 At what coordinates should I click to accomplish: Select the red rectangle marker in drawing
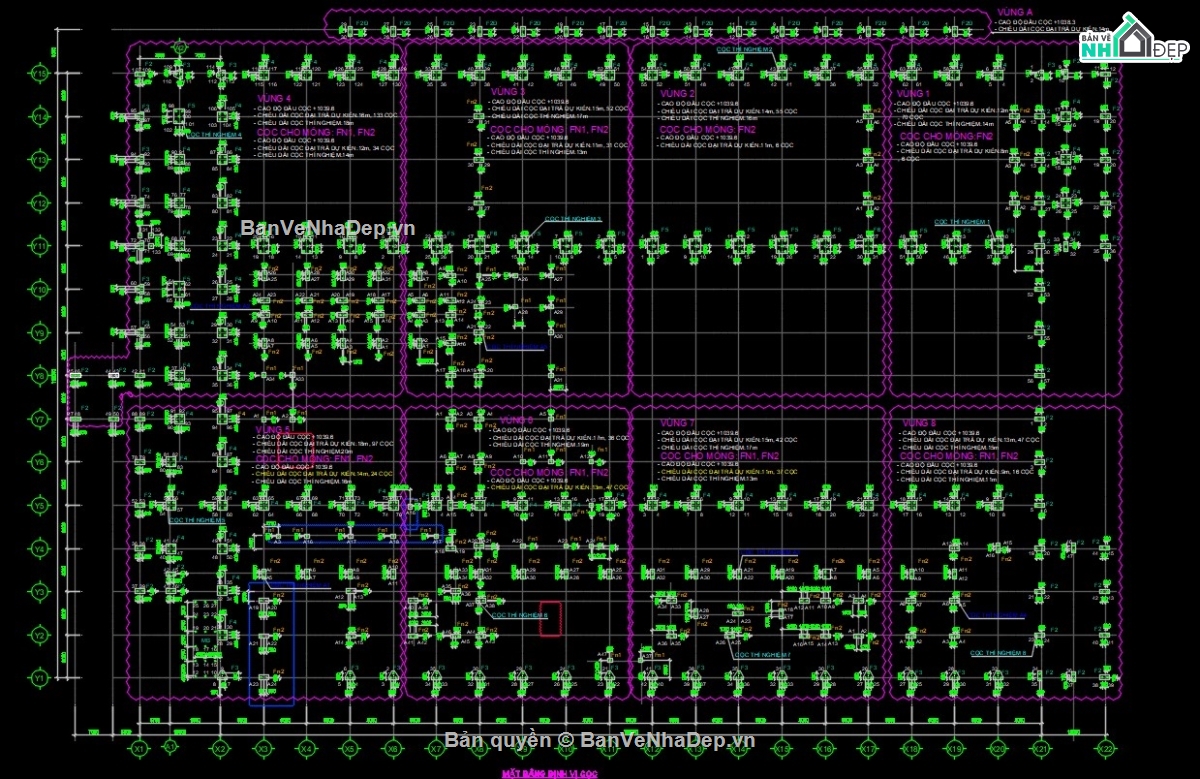(x=550, y=618)
